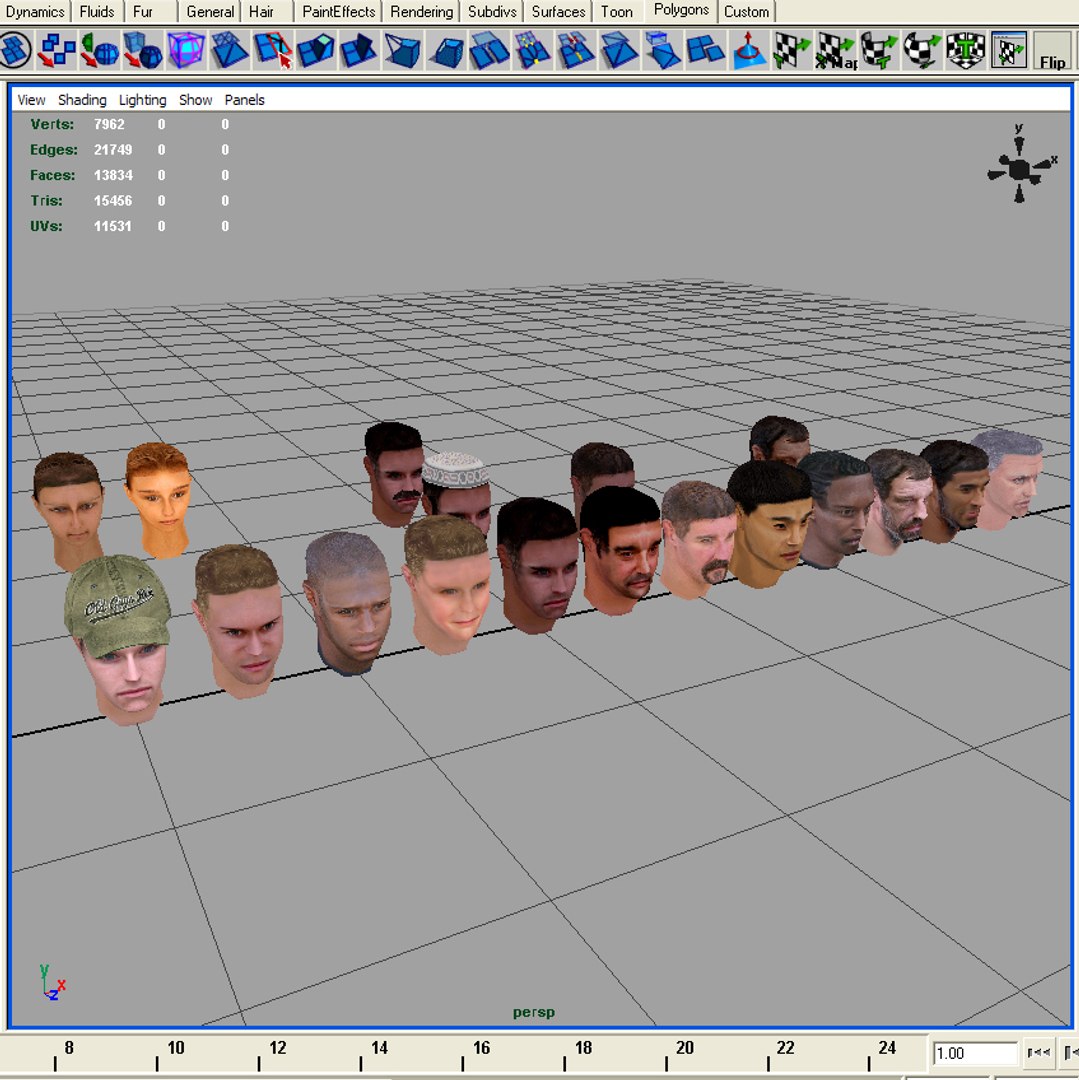Click the Automatic Mapping checker cube icon
This screenshot has width=1079, height=1080.
click(x=965, y=50)
